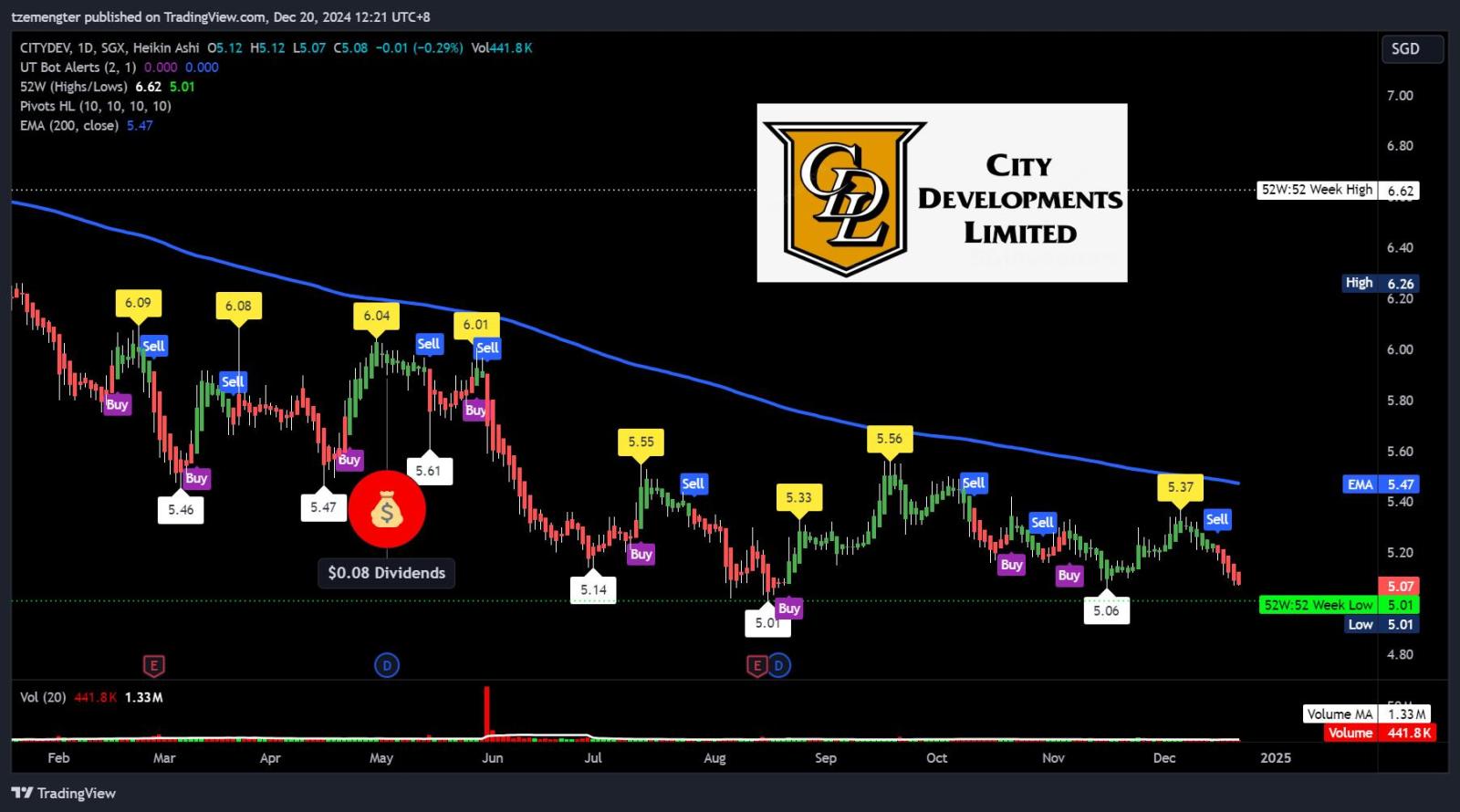Click the 5.06 pivot low label
The image size is (1460, 812).
pyautogui.click(x=1106, y=610)
